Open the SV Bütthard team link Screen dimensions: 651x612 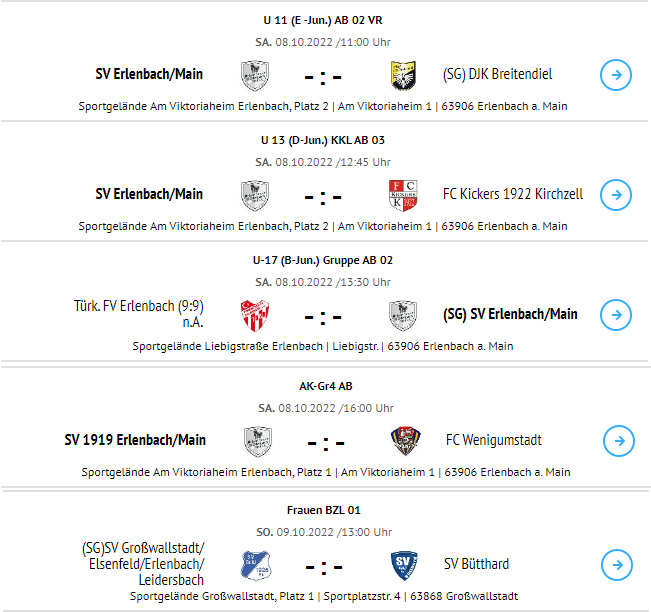(476, 564)
